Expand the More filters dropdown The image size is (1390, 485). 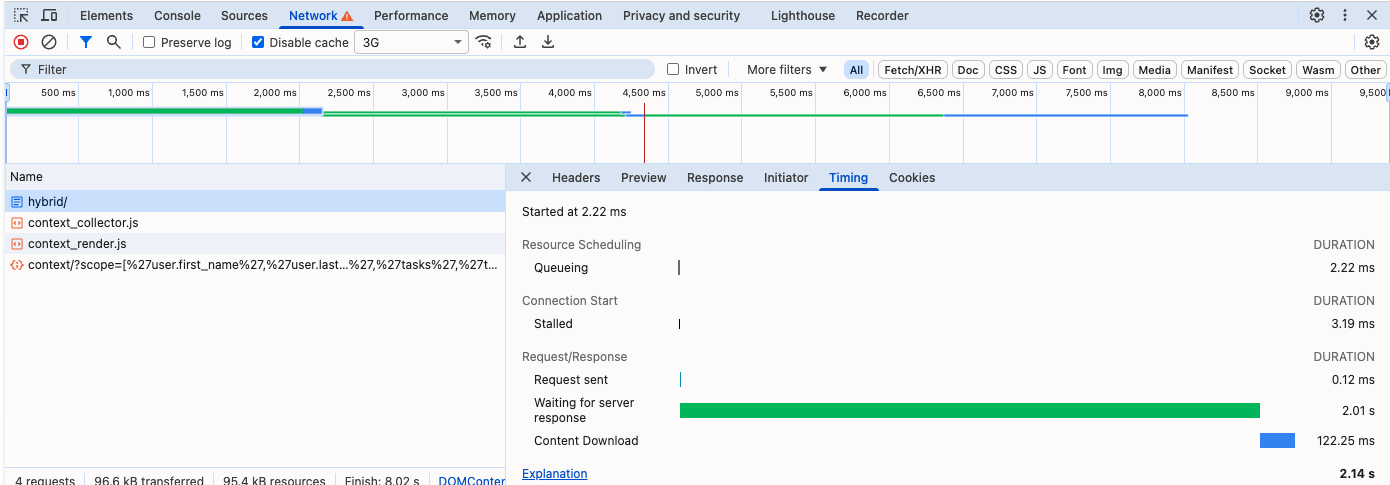pyautogui.click(x=787, y=70)
